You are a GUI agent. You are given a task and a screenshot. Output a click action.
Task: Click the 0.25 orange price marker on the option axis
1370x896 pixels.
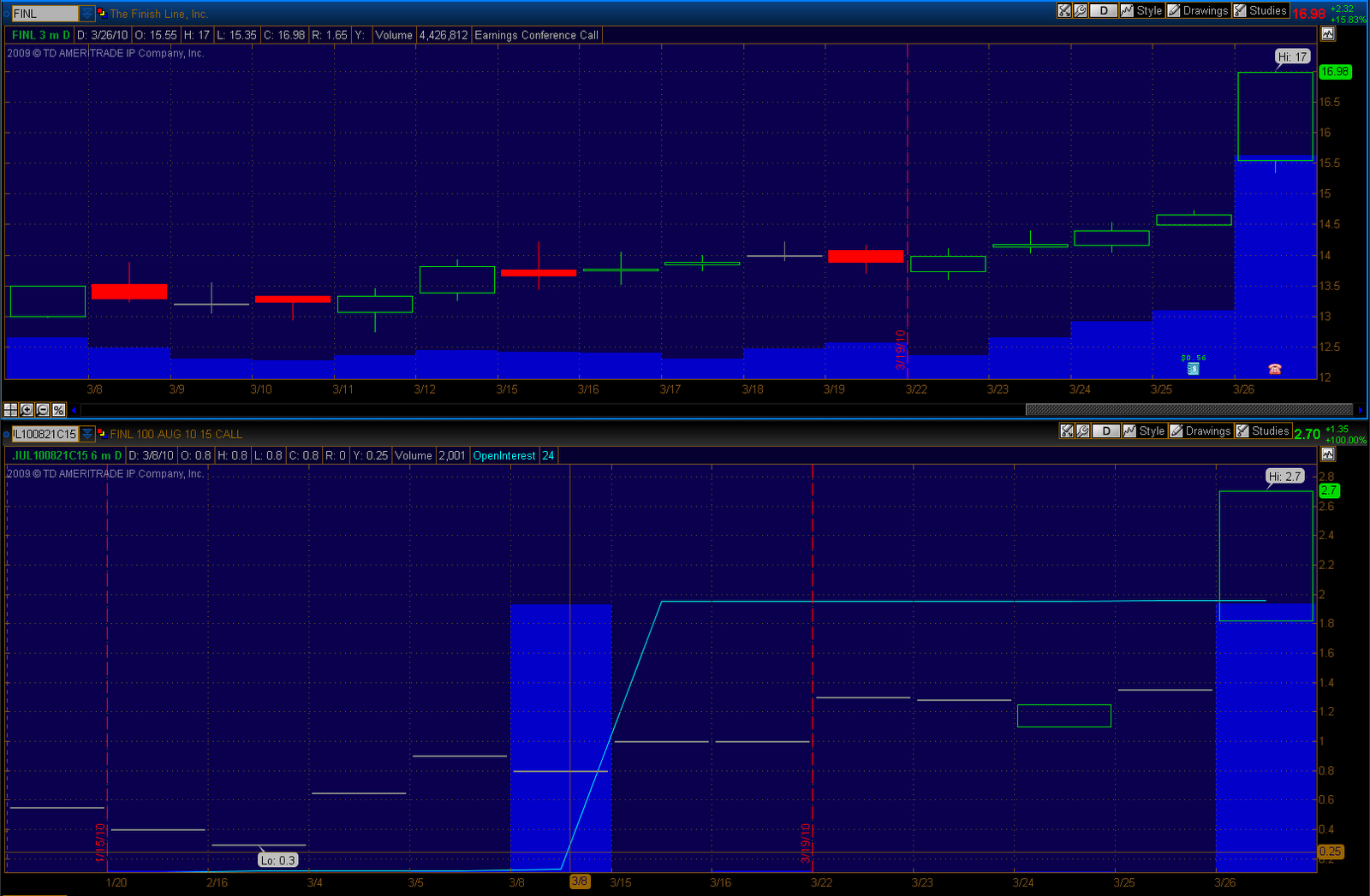[1331, 851]
